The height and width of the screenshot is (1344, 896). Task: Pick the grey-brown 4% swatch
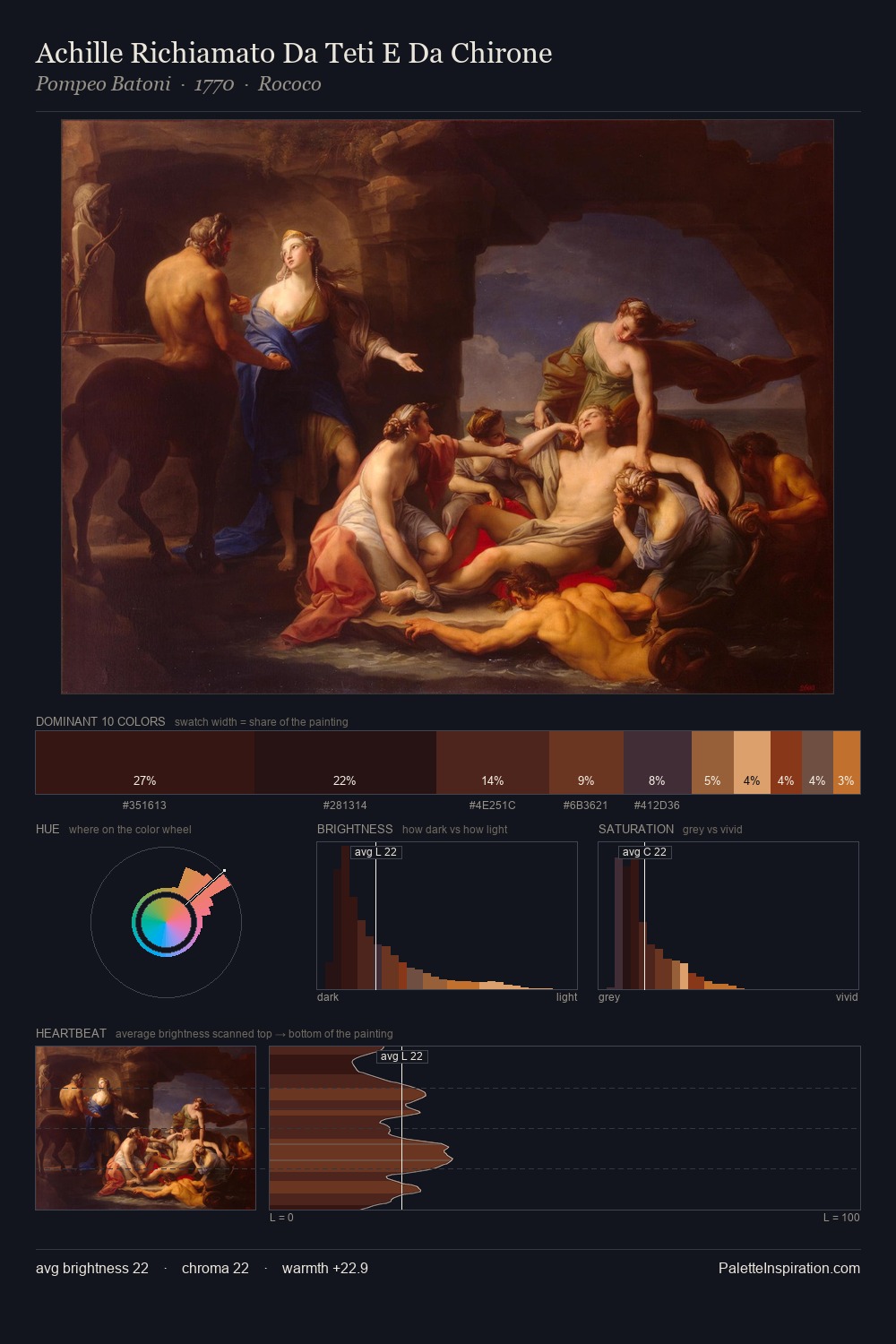pyautogui.click(x=817, y=762)
